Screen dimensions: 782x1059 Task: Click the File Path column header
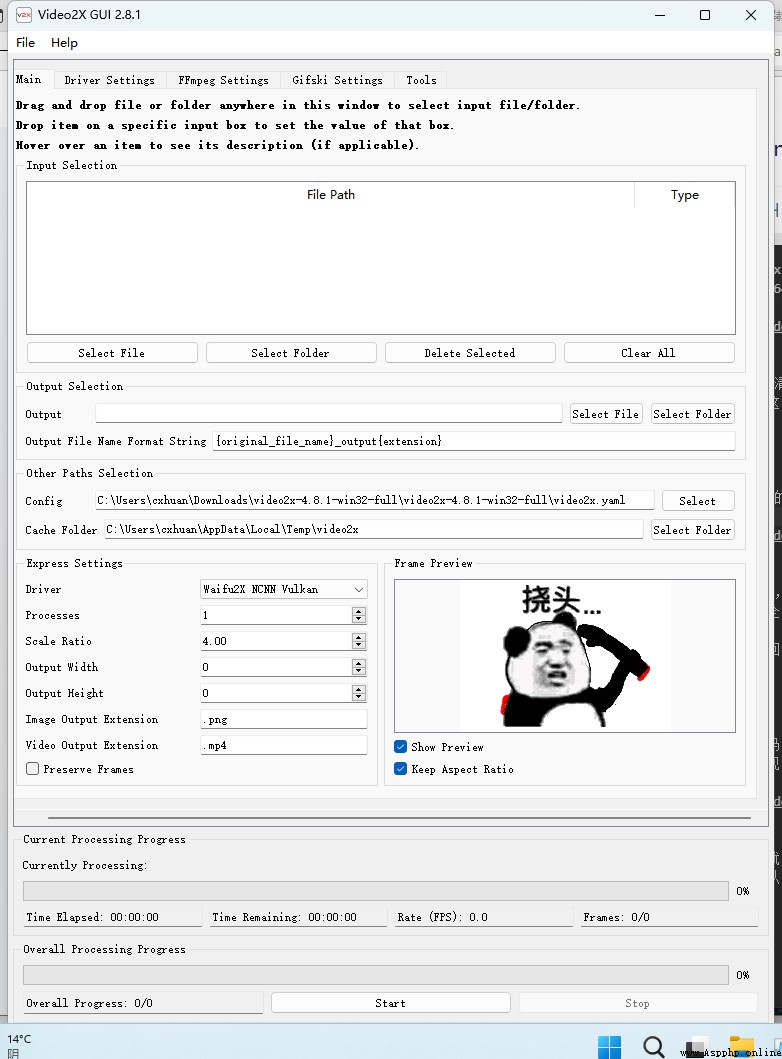click(331, 195)
